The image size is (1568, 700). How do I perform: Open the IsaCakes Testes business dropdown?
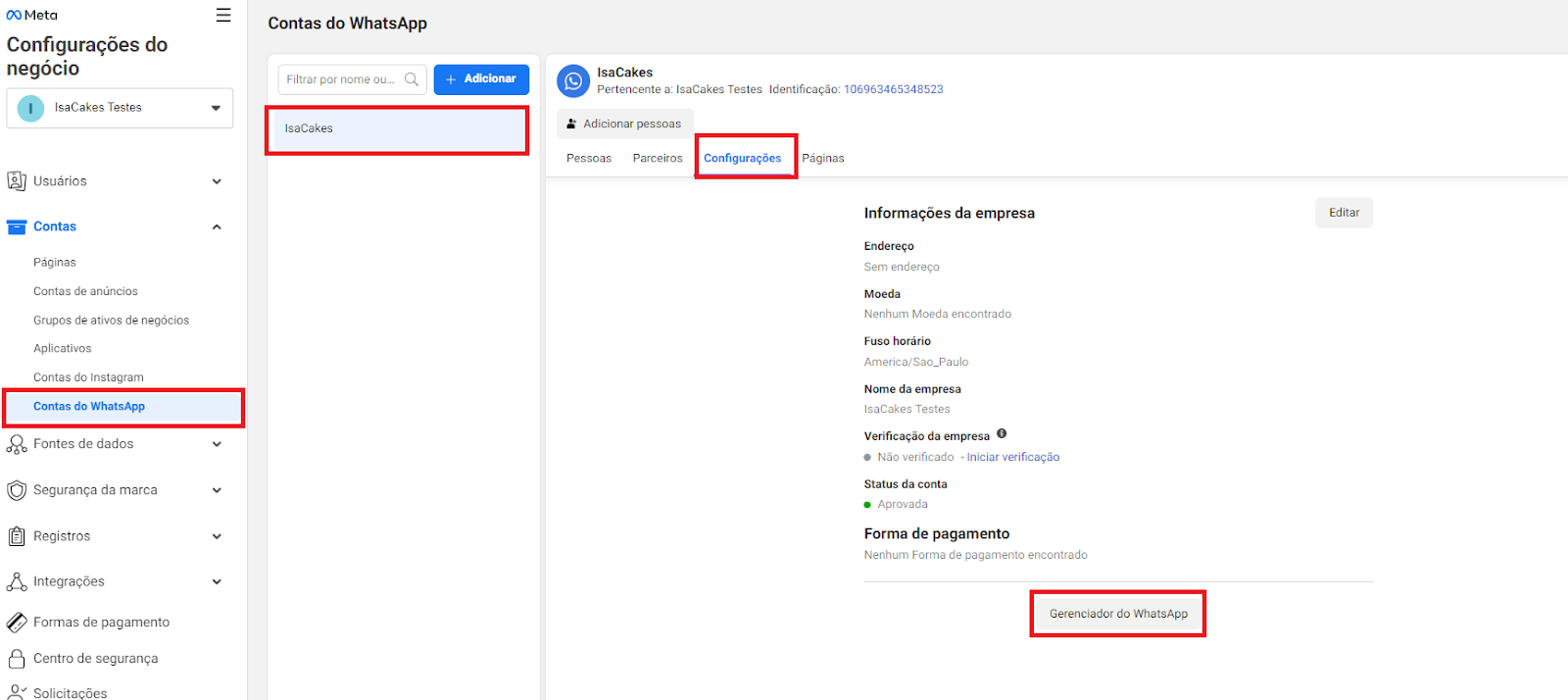(x=120, y=108)
